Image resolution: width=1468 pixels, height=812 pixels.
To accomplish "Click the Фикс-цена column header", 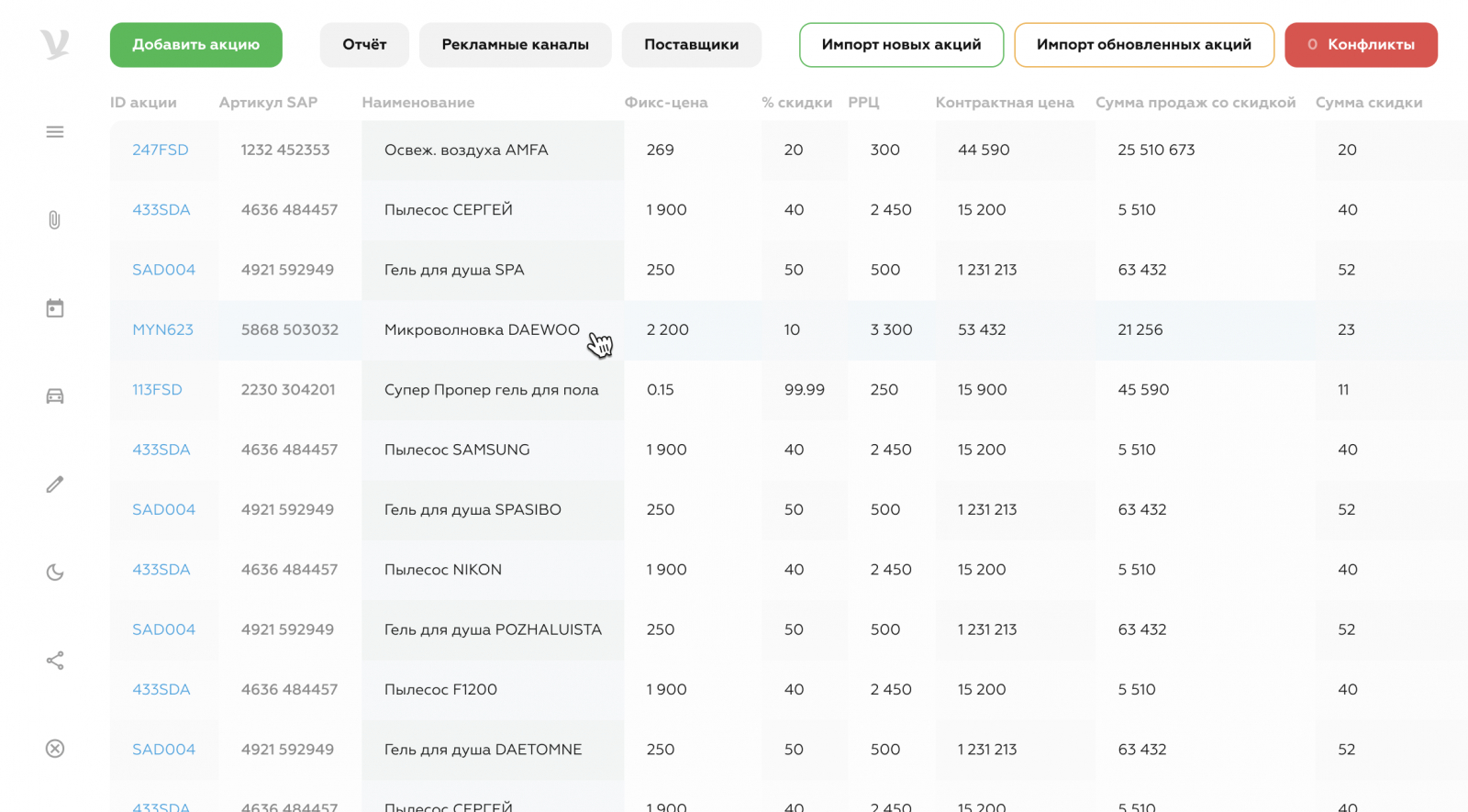I will tap(665, 103).
